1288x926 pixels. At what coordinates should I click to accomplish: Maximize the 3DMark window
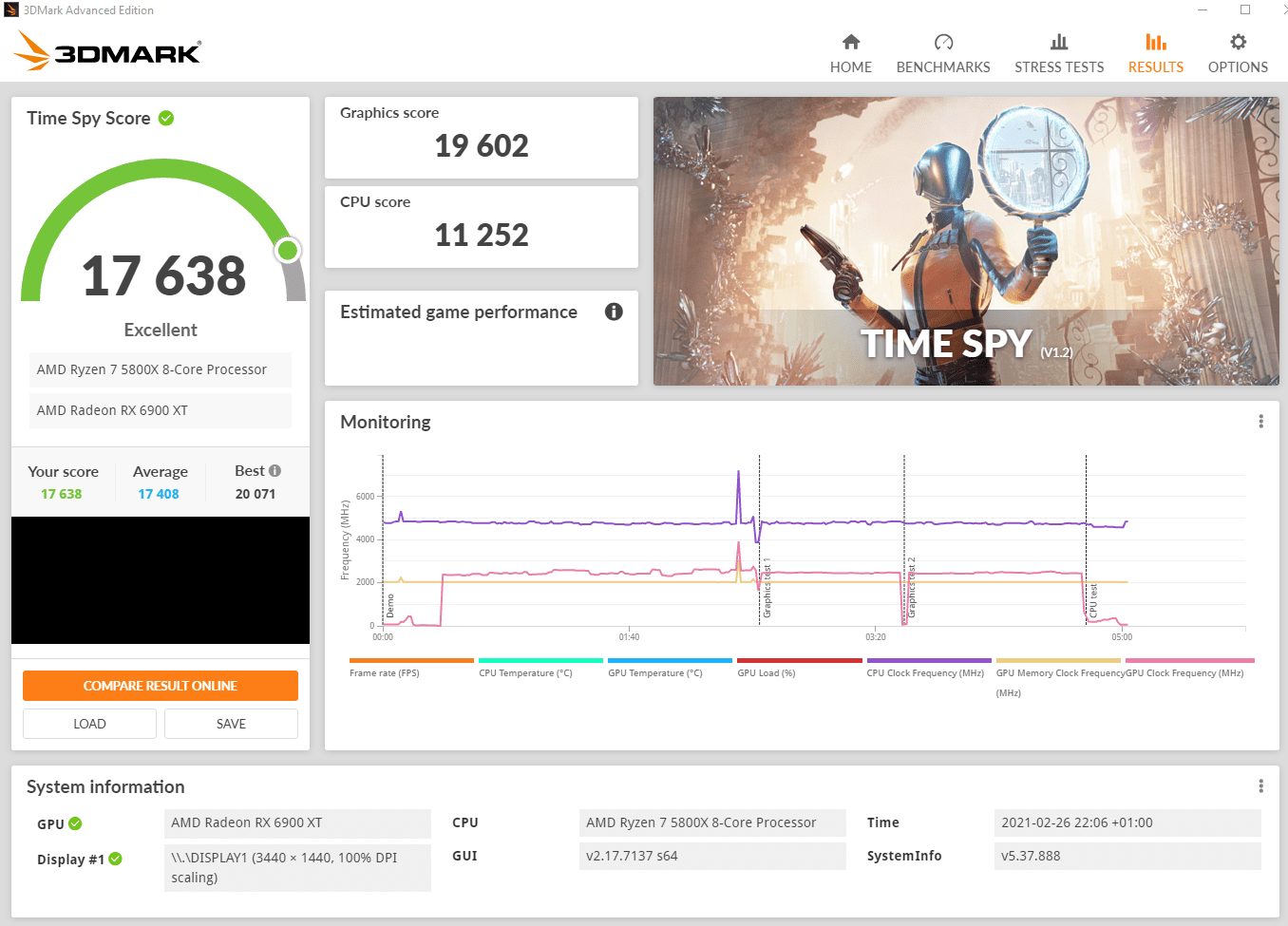[x=1245, y=9]
